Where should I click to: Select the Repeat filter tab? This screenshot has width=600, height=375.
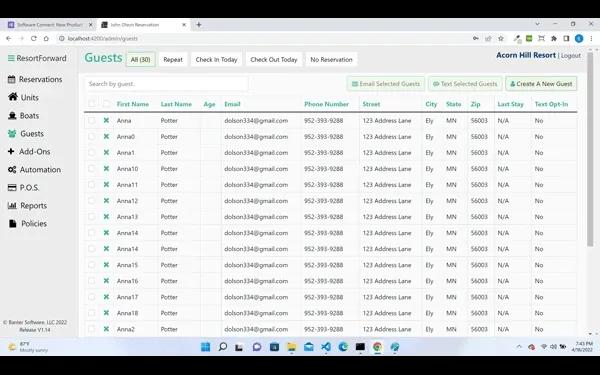click(173, 60)
